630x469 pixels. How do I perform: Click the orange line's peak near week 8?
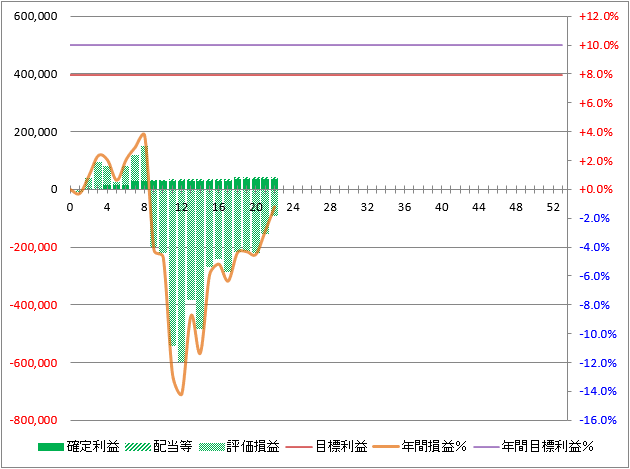coord(143,135)
